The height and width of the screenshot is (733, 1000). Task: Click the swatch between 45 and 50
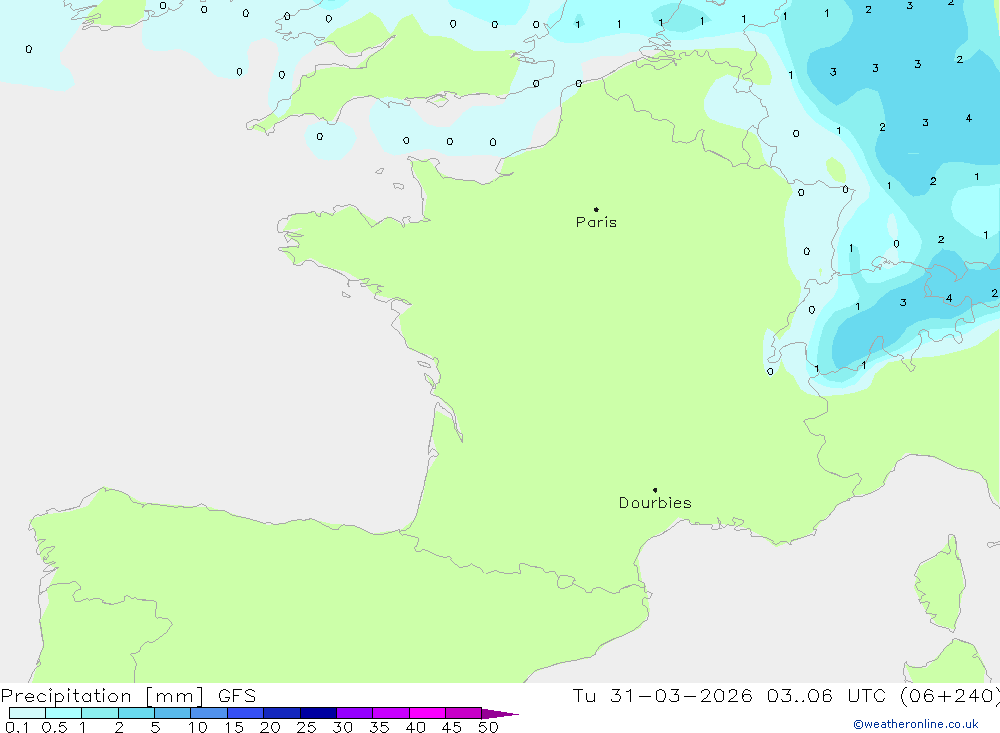[x=464, y=713]
